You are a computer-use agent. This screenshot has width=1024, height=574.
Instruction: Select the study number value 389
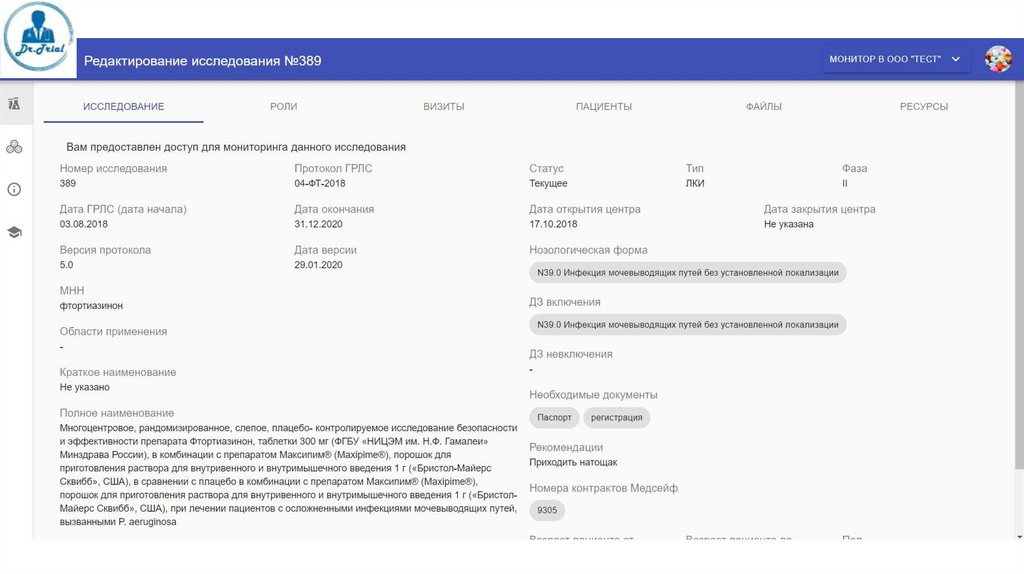tap(68, 183)
